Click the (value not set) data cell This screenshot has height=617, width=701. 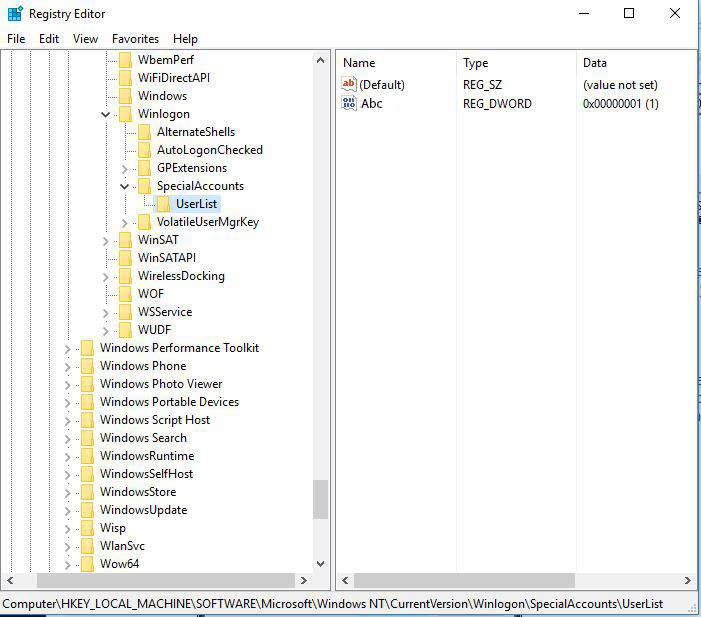click(x=620, y=85)
